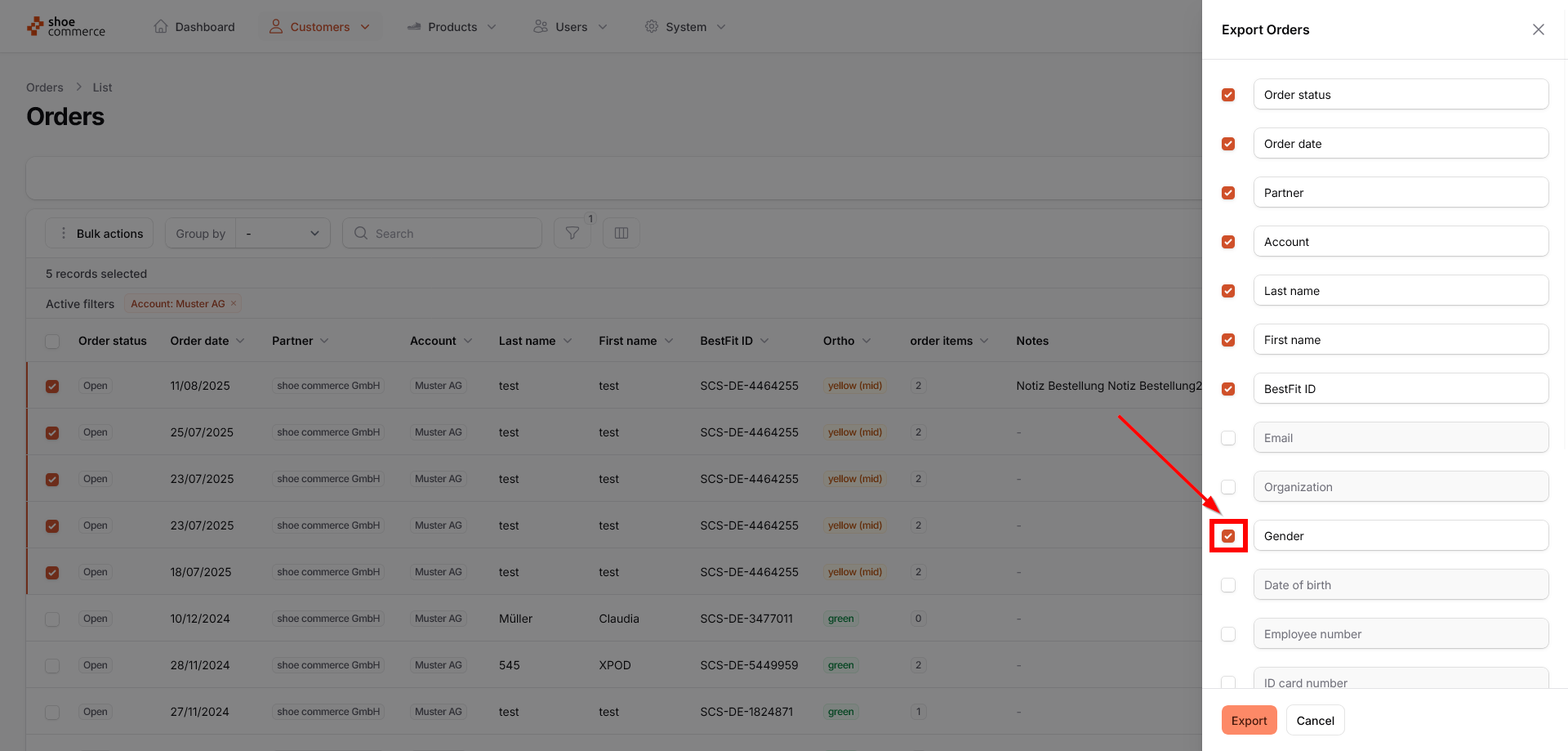1568x751 pixels.
Task: Open the Customers menu
Action: click(x=319, y=27)
